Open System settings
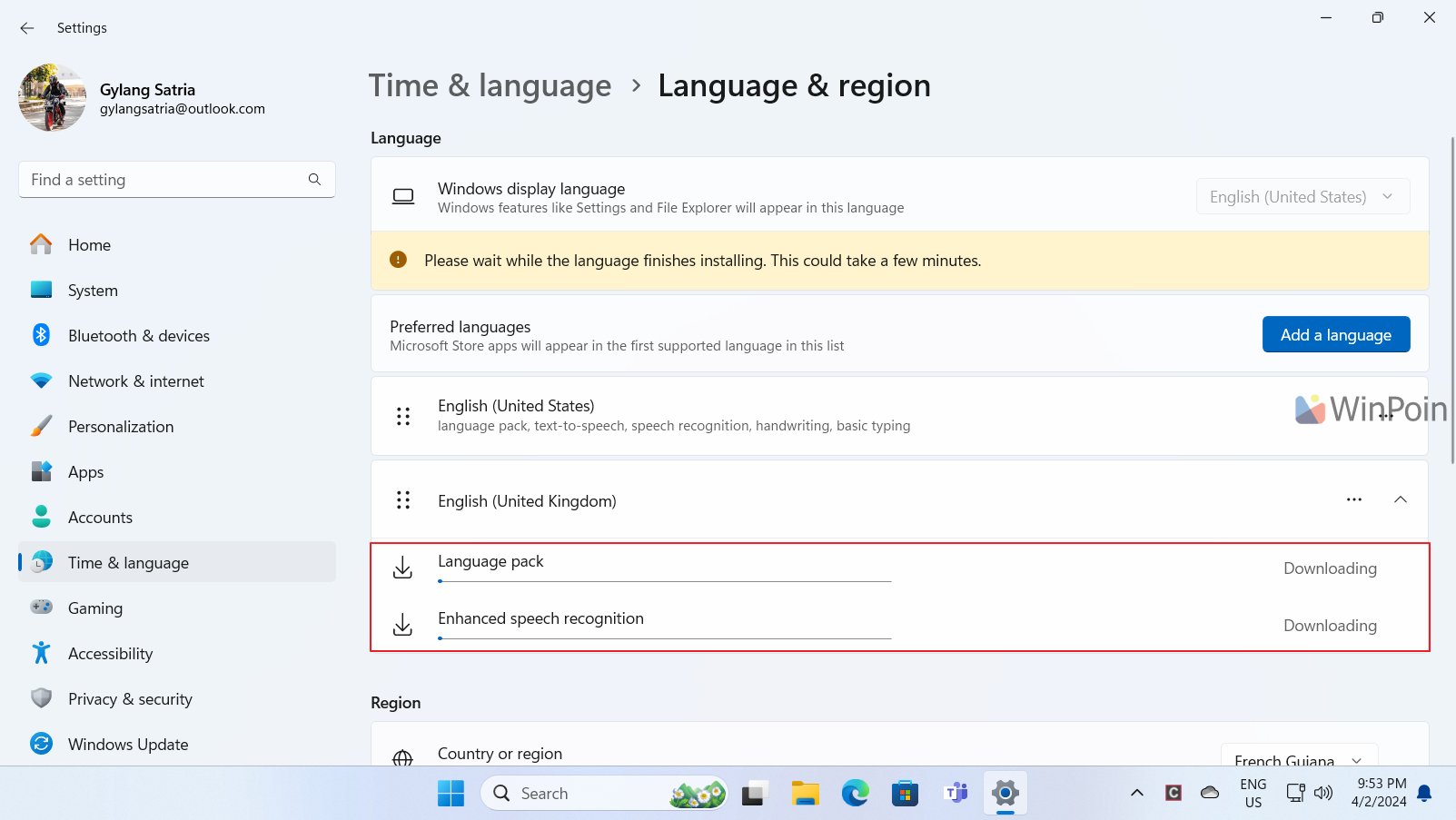 pyautogui.click(x=177, y=291)
